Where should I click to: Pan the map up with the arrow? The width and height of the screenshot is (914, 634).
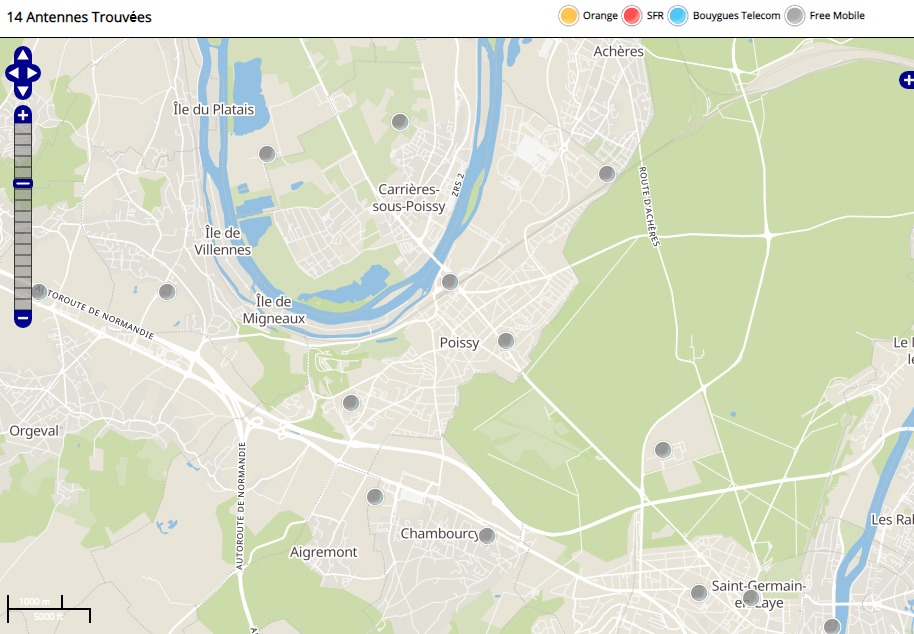tap(23, 55)
